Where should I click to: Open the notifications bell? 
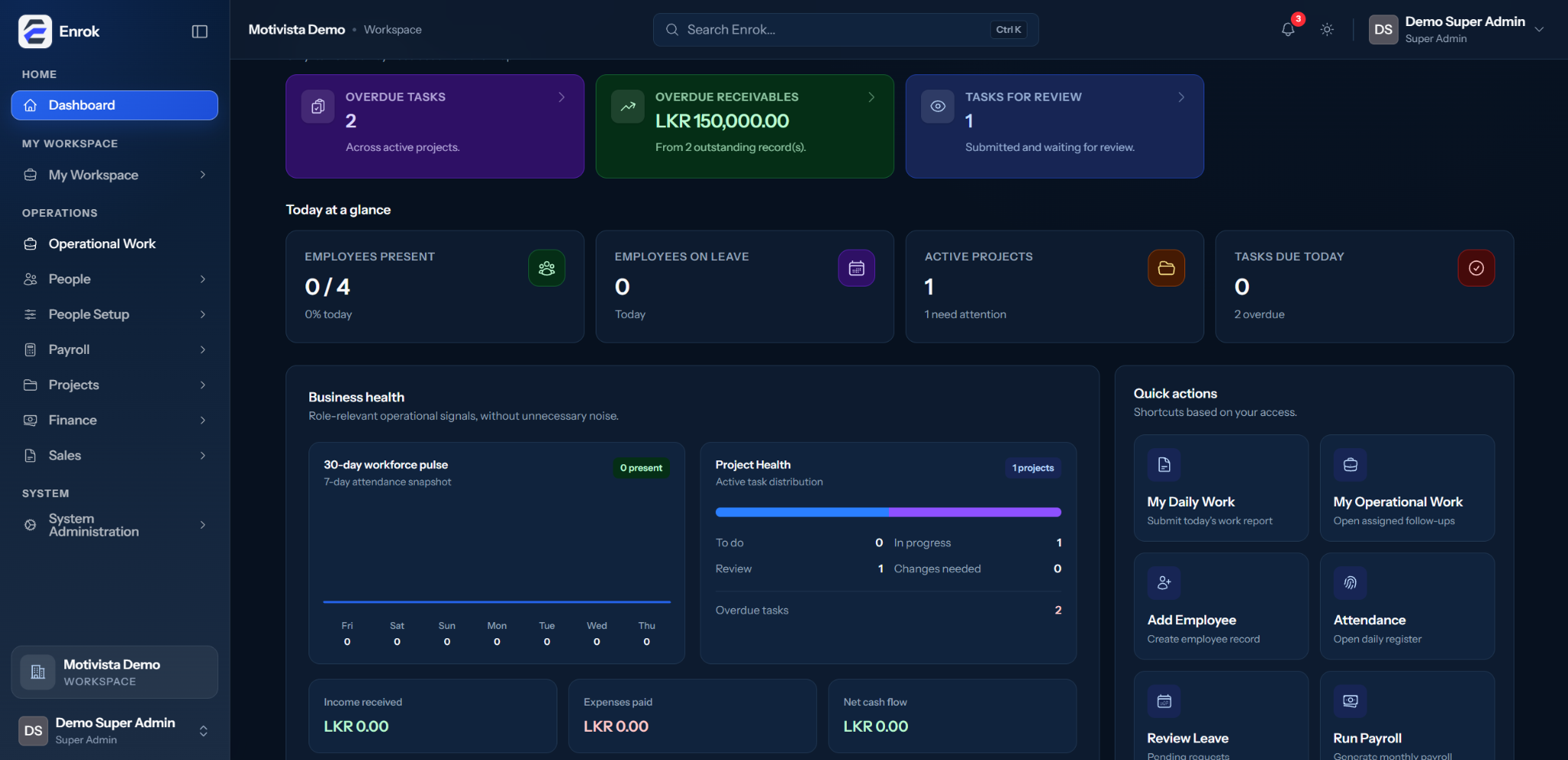click(x=1288, y=29)
